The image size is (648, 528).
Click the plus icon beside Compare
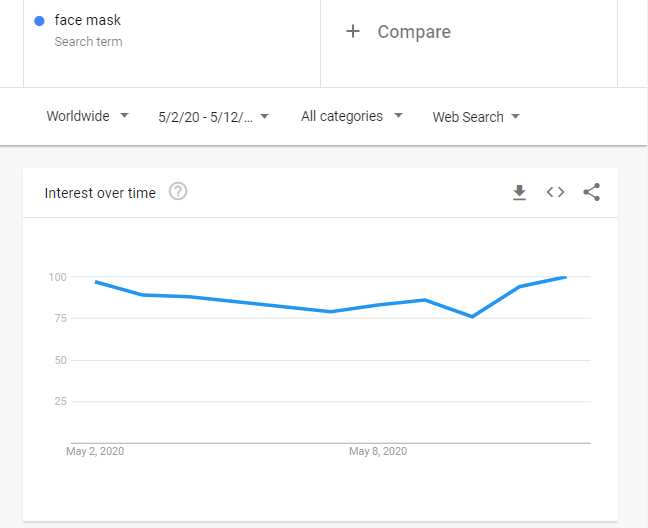(352, 31)
